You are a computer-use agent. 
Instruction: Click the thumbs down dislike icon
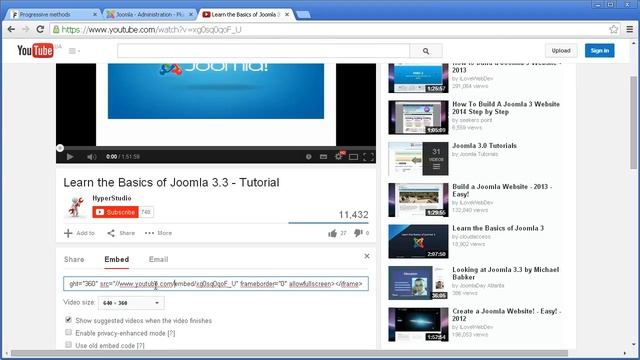pyautogui.click(x=358, y=233)
